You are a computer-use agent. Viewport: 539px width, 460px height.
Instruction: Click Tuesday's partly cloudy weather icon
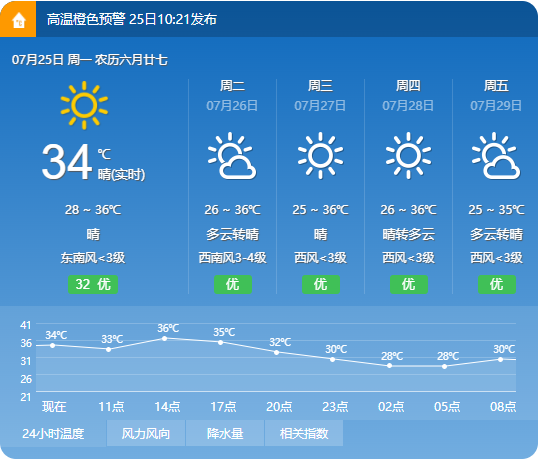point(232,156)
